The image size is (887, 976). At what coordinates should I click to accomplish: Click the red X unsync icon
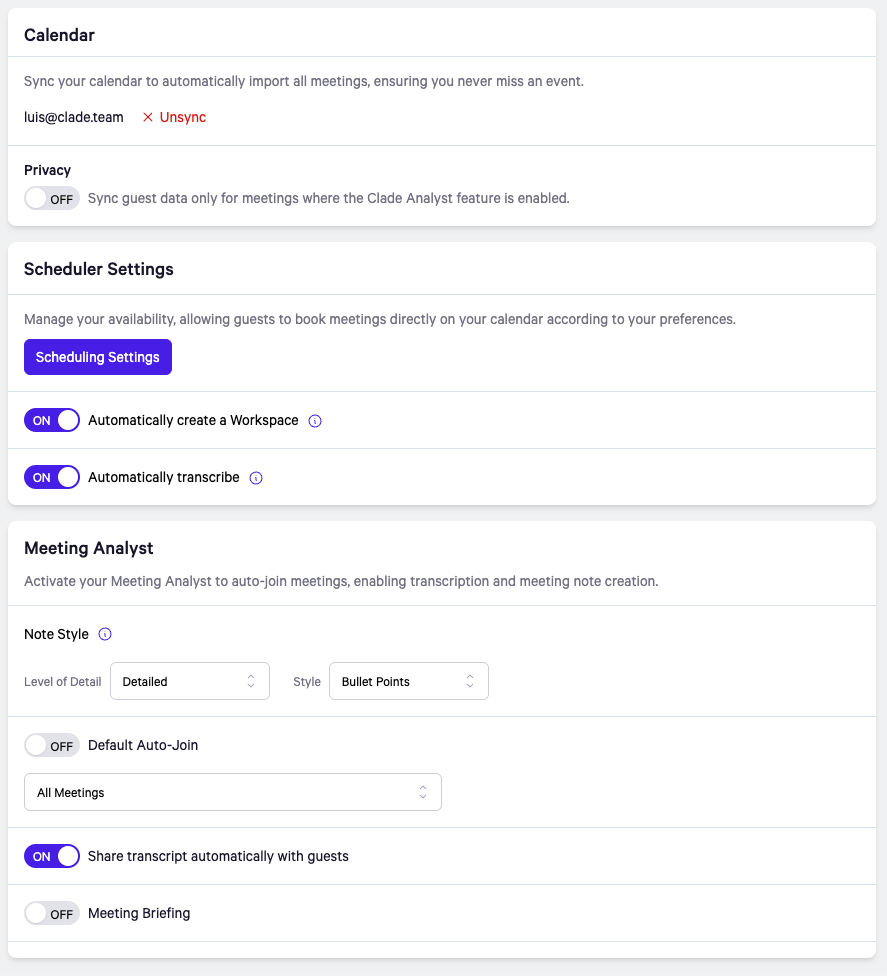[148, 118]
